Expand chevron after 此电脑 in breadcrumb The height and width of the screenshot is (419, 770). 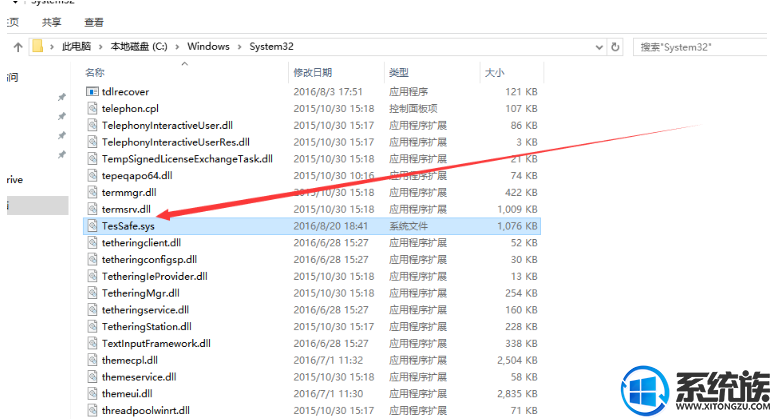pos(101,47)
